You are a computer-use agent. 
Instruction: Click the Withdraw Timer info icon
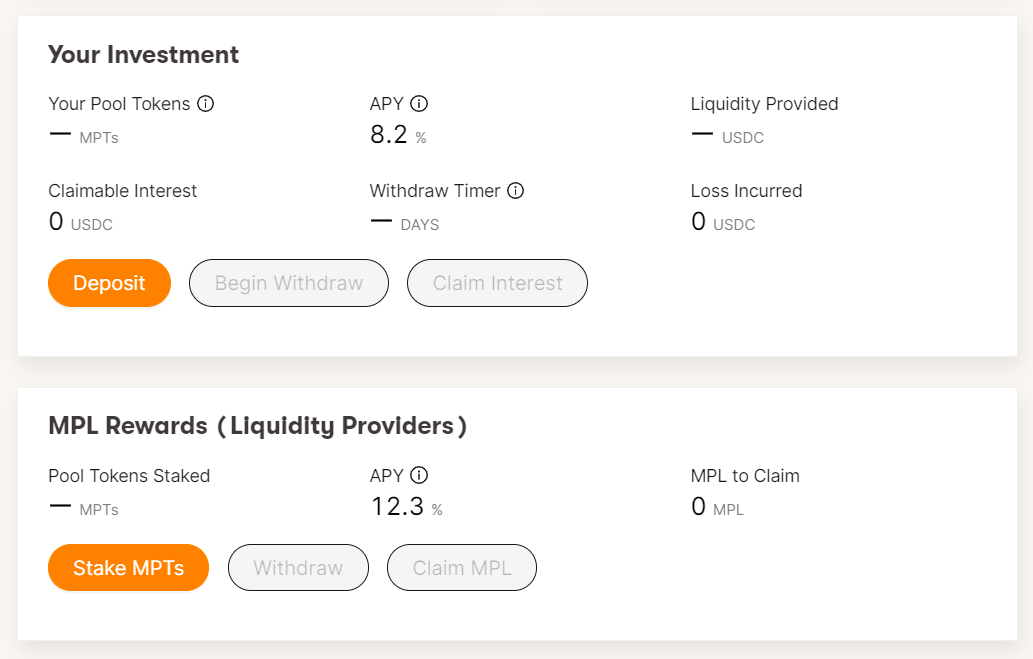coord(516,191)
